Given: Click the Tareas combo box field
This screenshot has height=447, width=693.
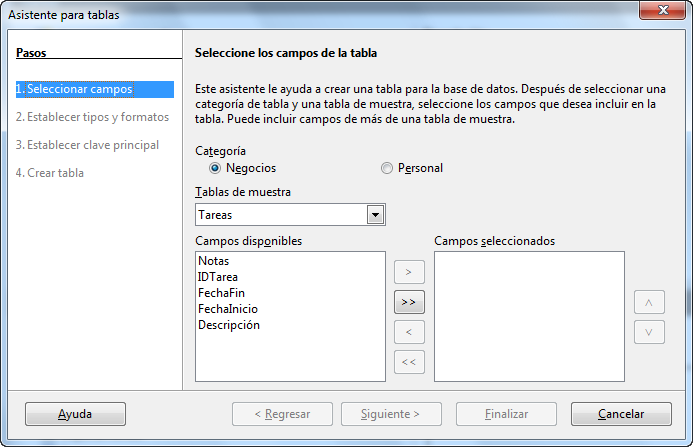Looking at the screenshot, I should click(290, 215).
